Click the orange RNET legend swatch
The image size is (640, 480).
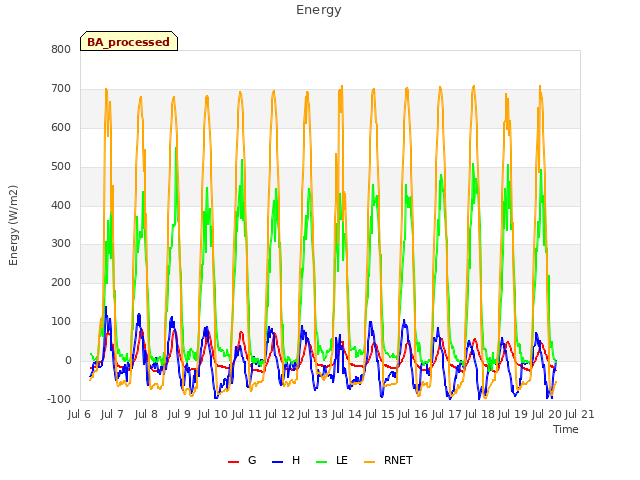pos(369,462)
